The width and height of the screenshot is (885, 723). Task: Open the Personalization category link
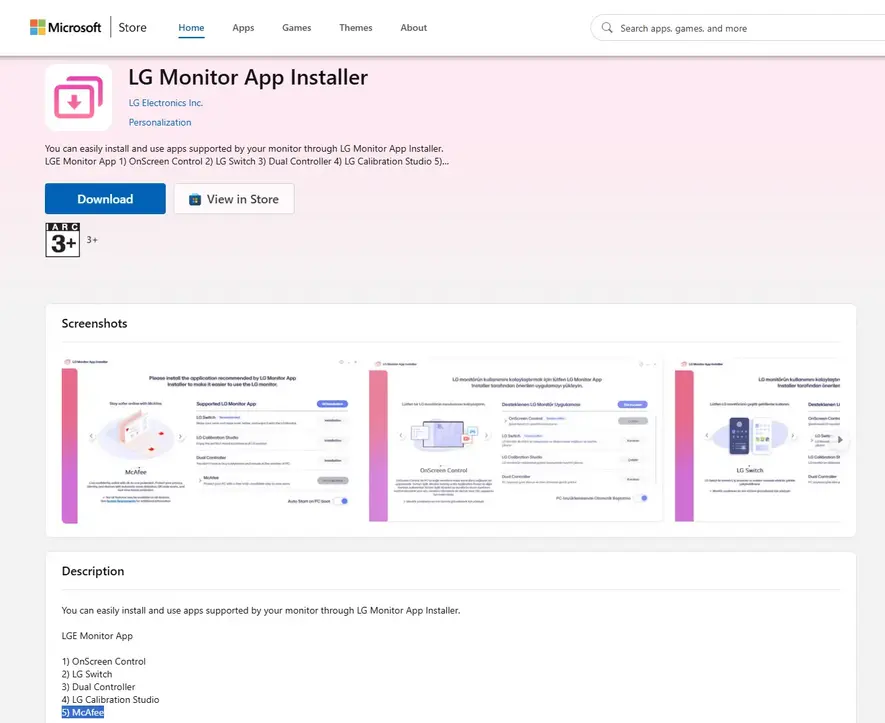coord(160,122)
